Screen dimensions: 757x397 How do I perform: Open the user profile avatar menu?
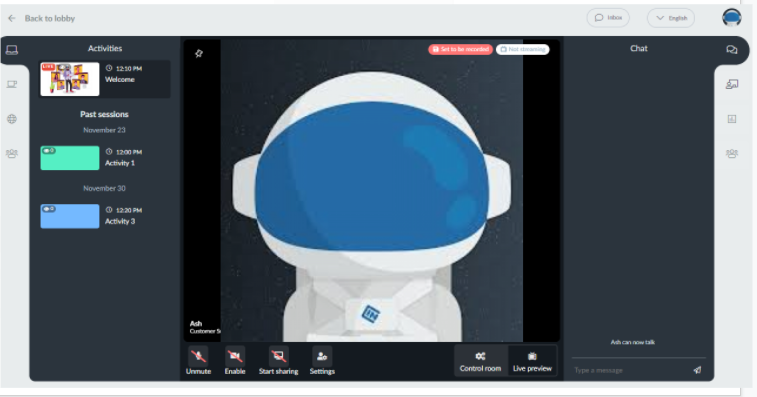[731, 17]
